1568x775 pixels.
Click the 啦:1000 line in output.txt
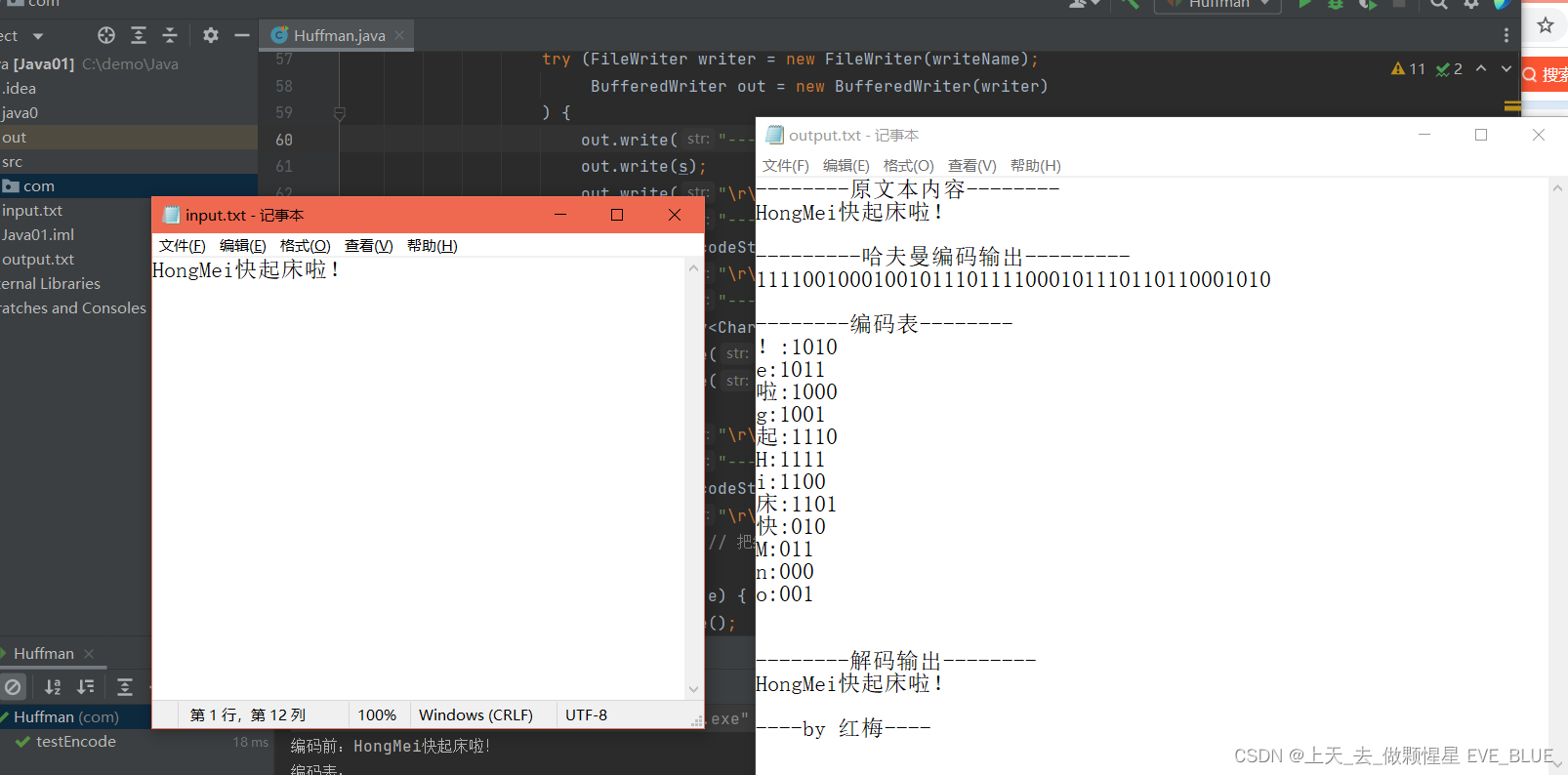coord(797,392)
